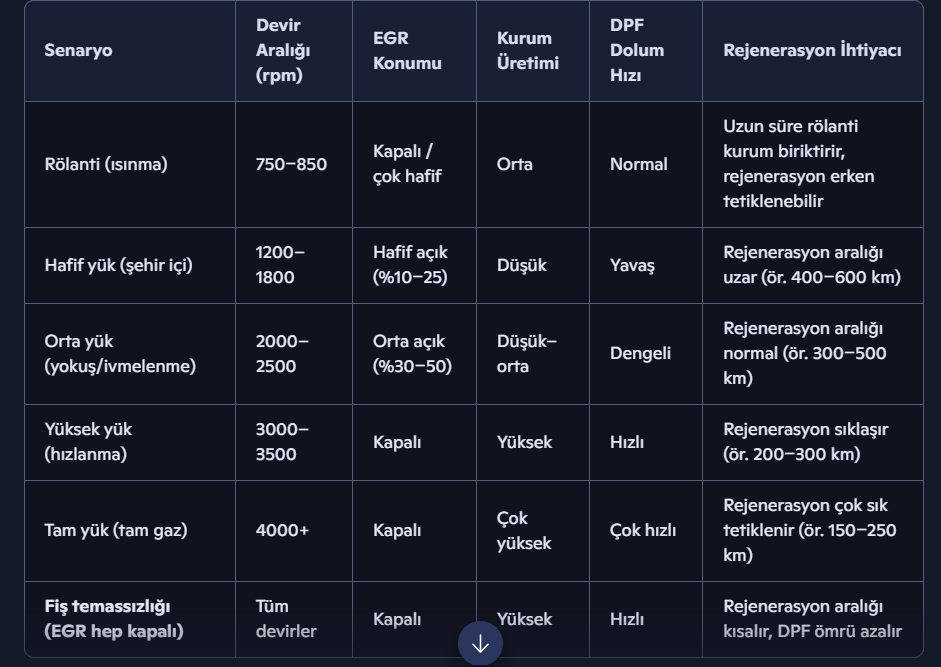
Task: Click the Orta açık (%30–50) cell
Action: click(412, 353)
